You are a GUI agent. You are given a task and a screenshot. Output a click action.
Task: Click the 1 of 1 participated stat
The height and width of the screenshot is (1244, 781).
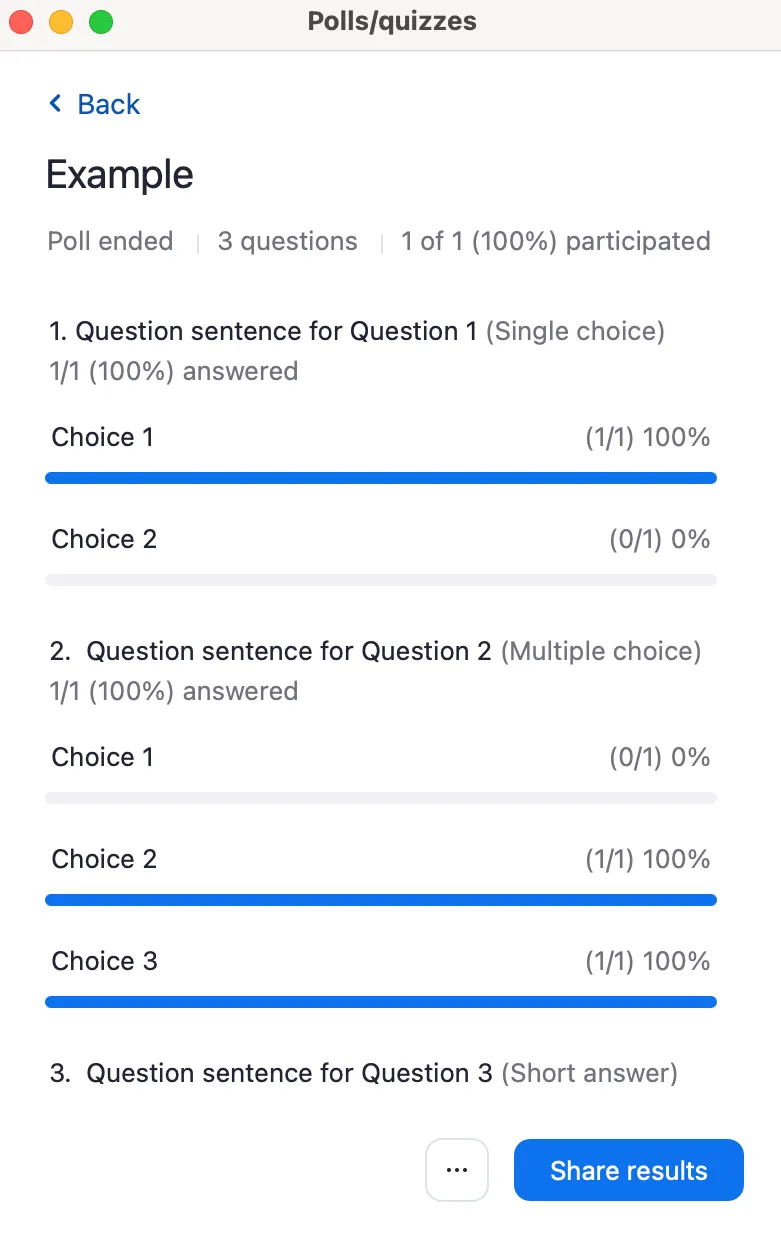coord(555,241)
